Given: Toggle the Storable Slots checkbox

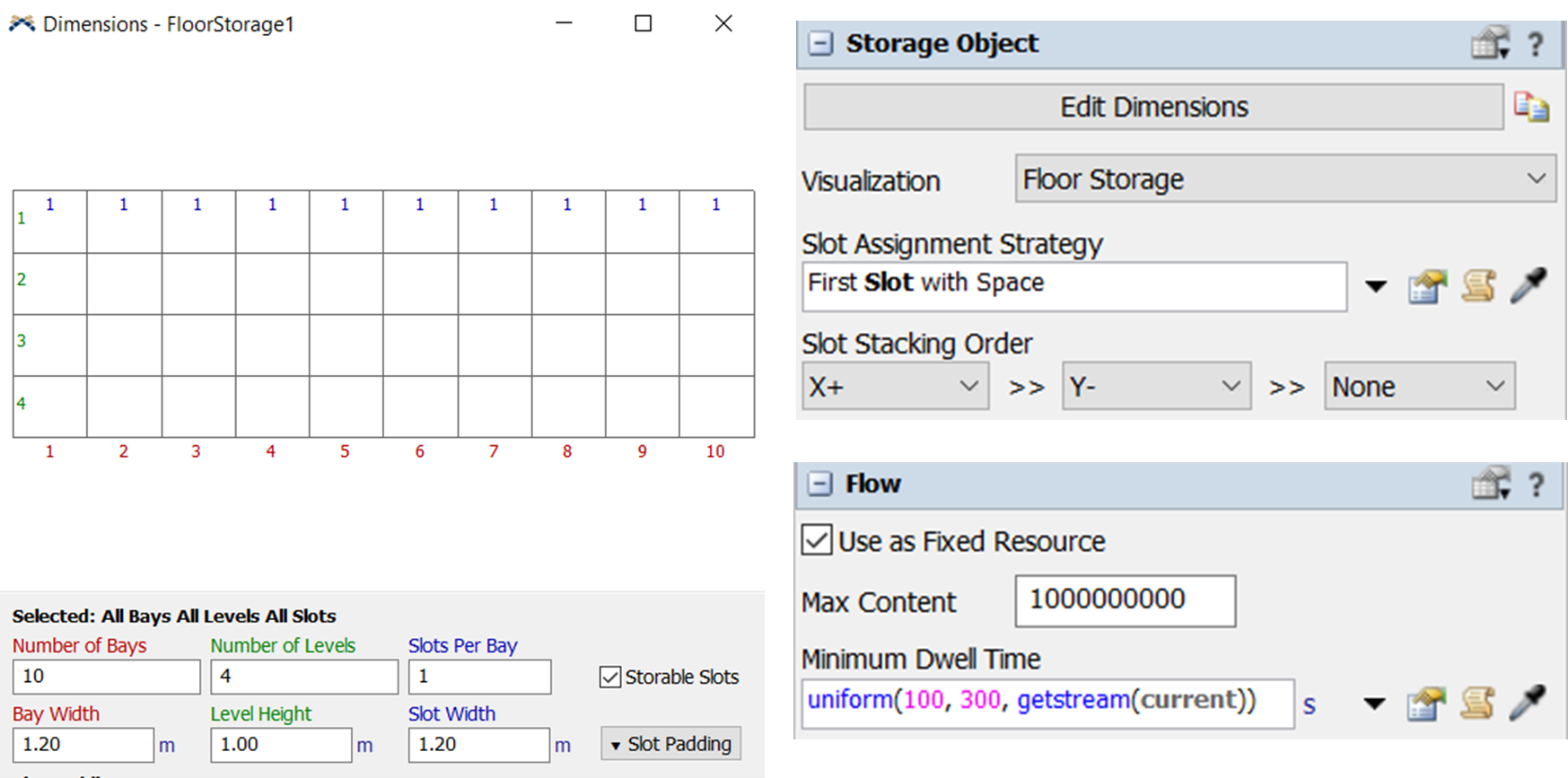Looking at the screenshot, I should 610,677.
